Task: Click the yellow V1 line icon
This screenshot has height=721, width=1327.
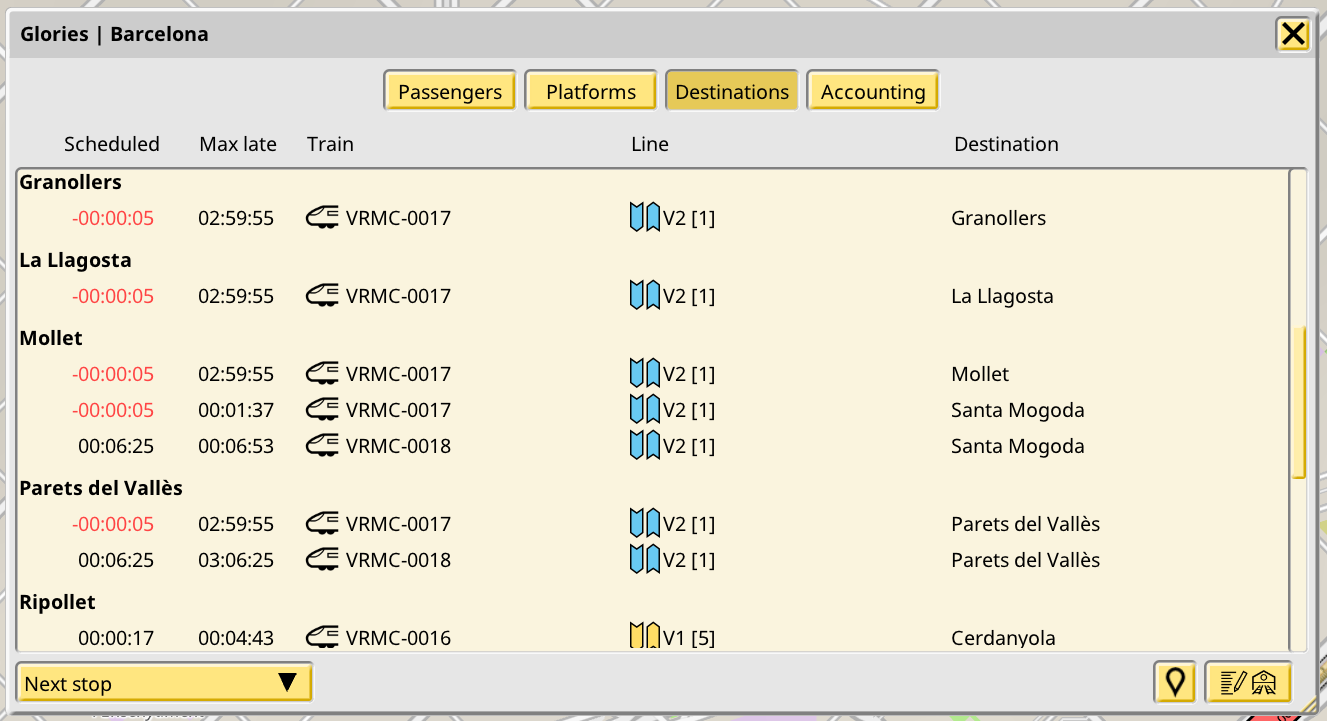Action: [x=644, y=637]
